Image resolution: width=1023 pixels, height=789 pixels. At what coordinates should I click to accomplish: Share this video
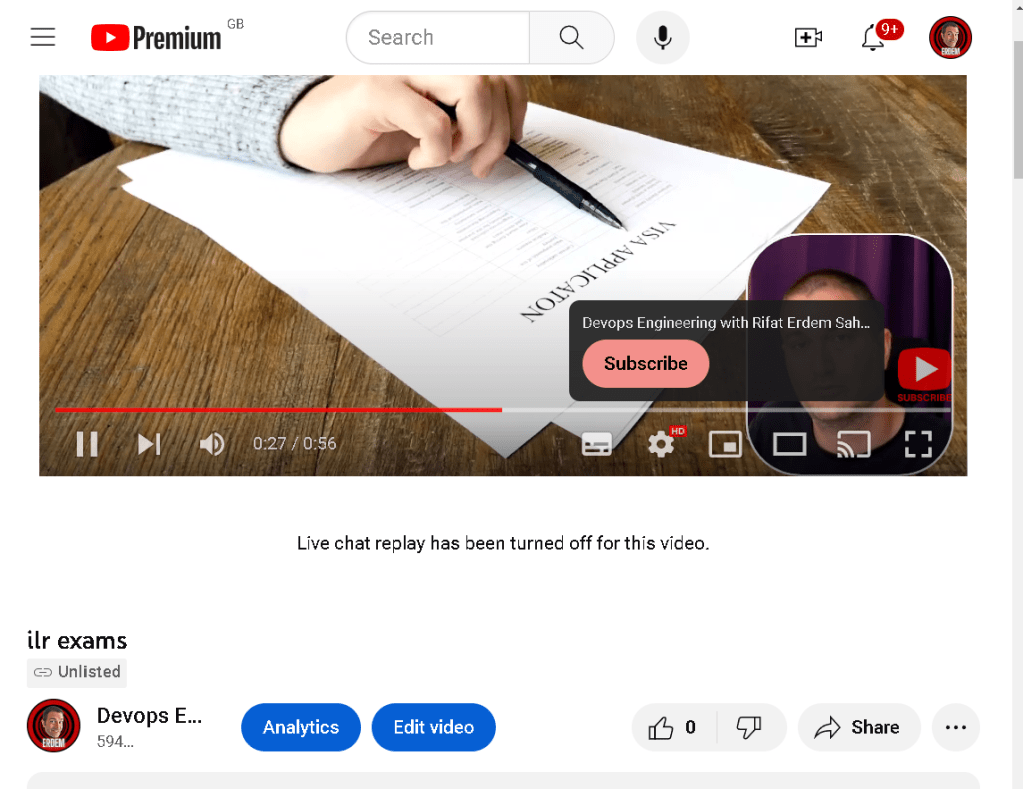(x=859, y=727)
